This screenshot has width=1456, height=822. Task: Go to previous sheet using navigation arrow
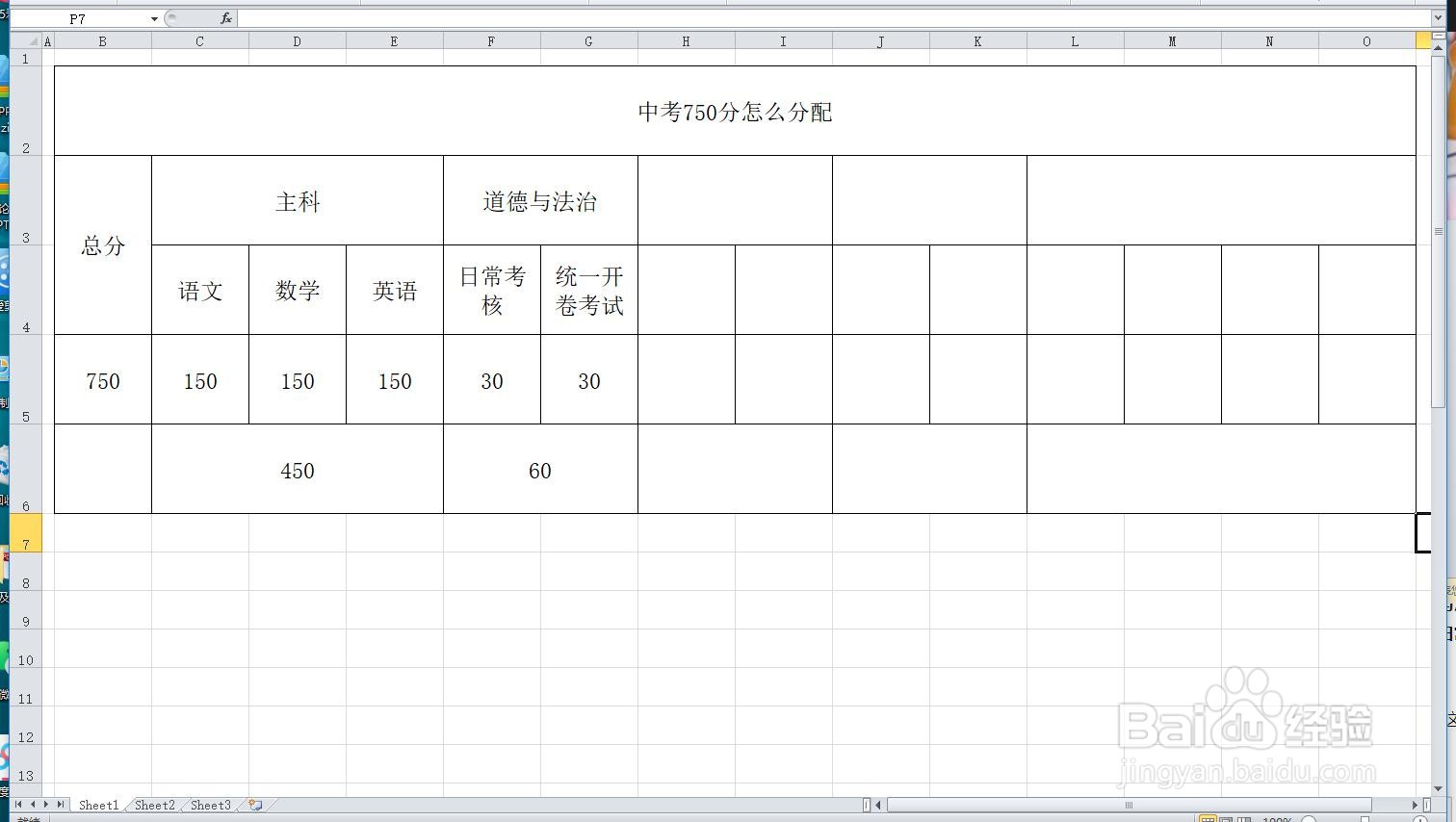(x=33, y=805)
